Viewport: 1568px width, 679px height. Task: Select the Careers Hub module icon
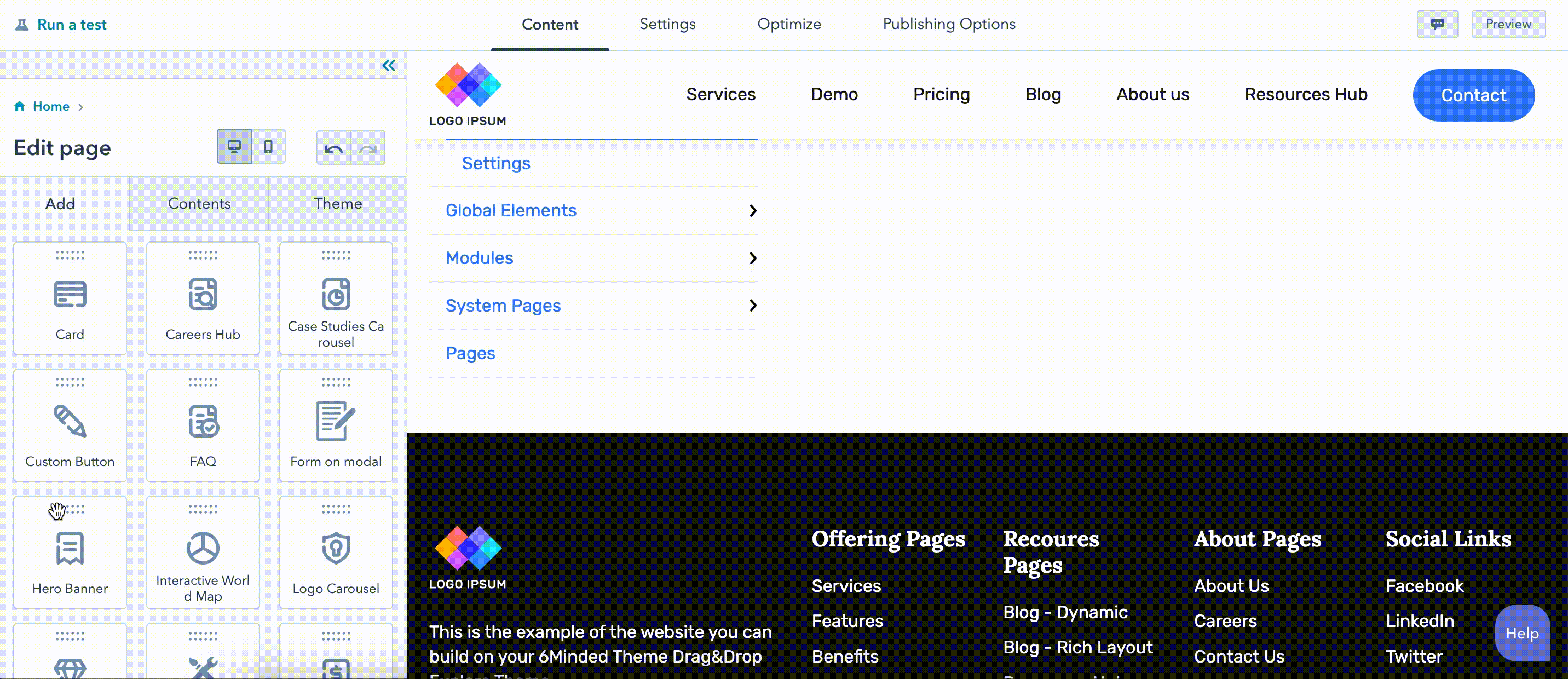[203, 294]
